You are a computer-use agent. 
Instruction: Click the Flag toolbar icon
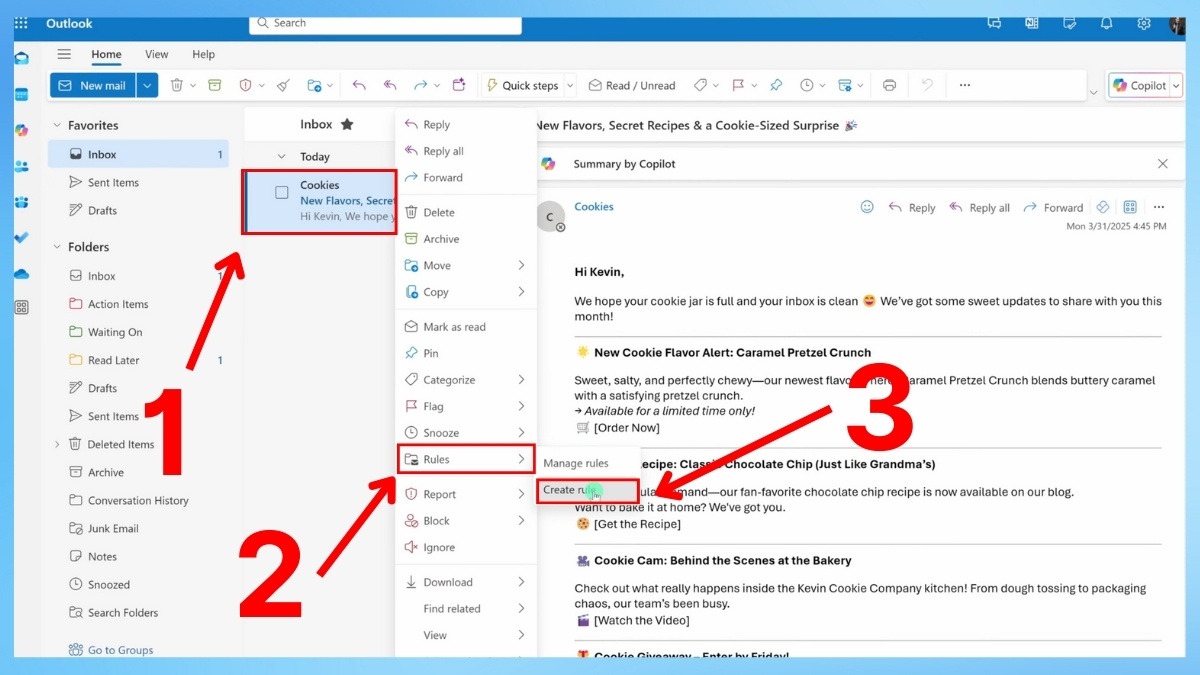tap(738, 85)
